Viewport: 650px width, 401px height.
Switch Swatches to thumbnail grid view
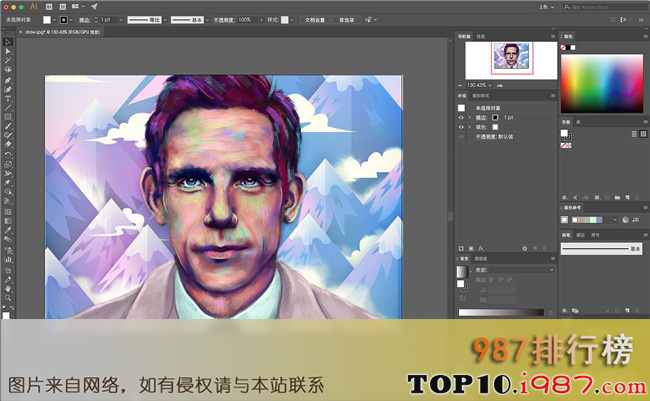(643, 134)
